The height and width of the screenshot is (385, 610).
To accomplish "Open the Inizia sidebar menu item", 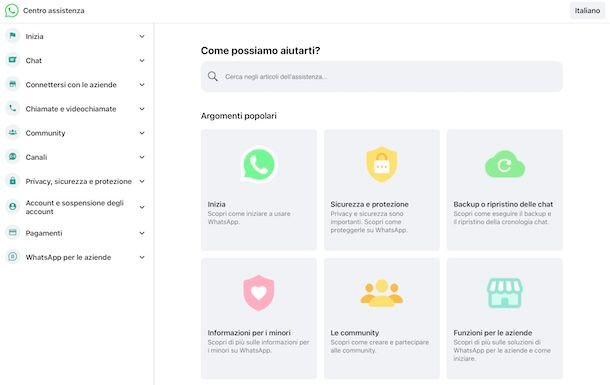I will (x=35, y=36).
